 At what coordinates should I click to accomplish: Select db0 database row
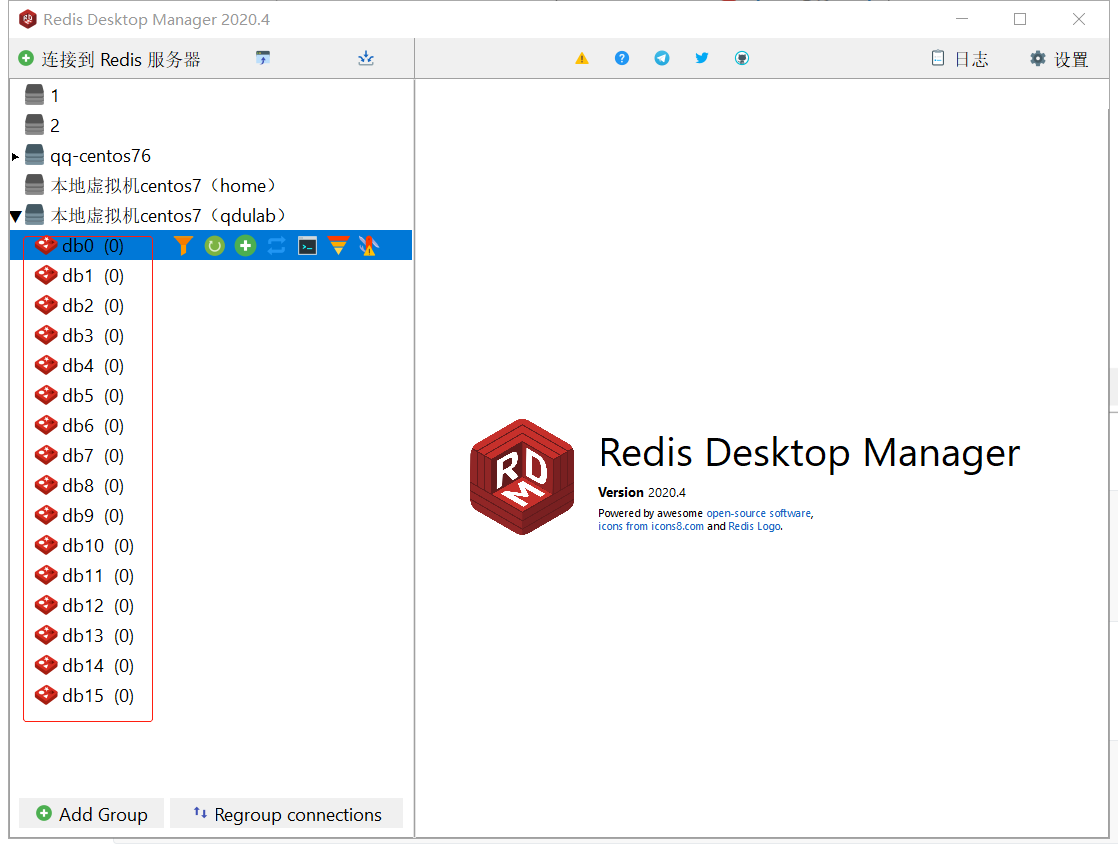tap(212, 245)
